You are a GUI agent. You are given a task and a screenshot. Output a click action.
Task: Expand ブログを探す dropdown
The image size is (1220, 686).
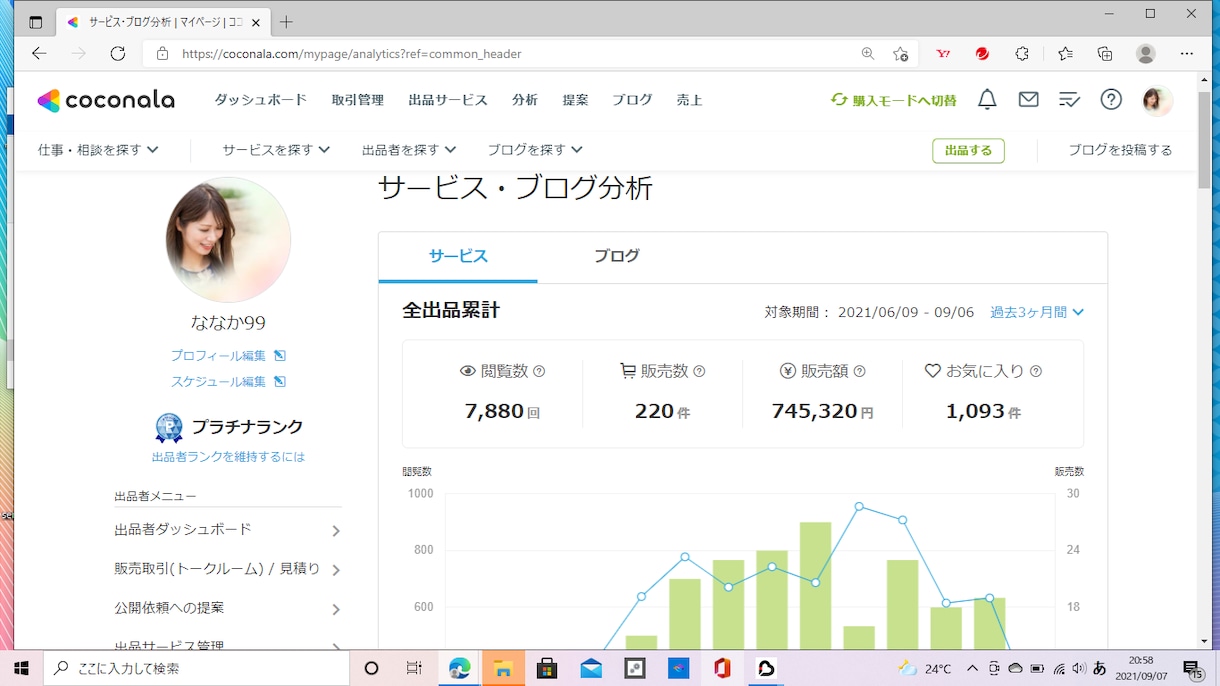click(535, 150)
